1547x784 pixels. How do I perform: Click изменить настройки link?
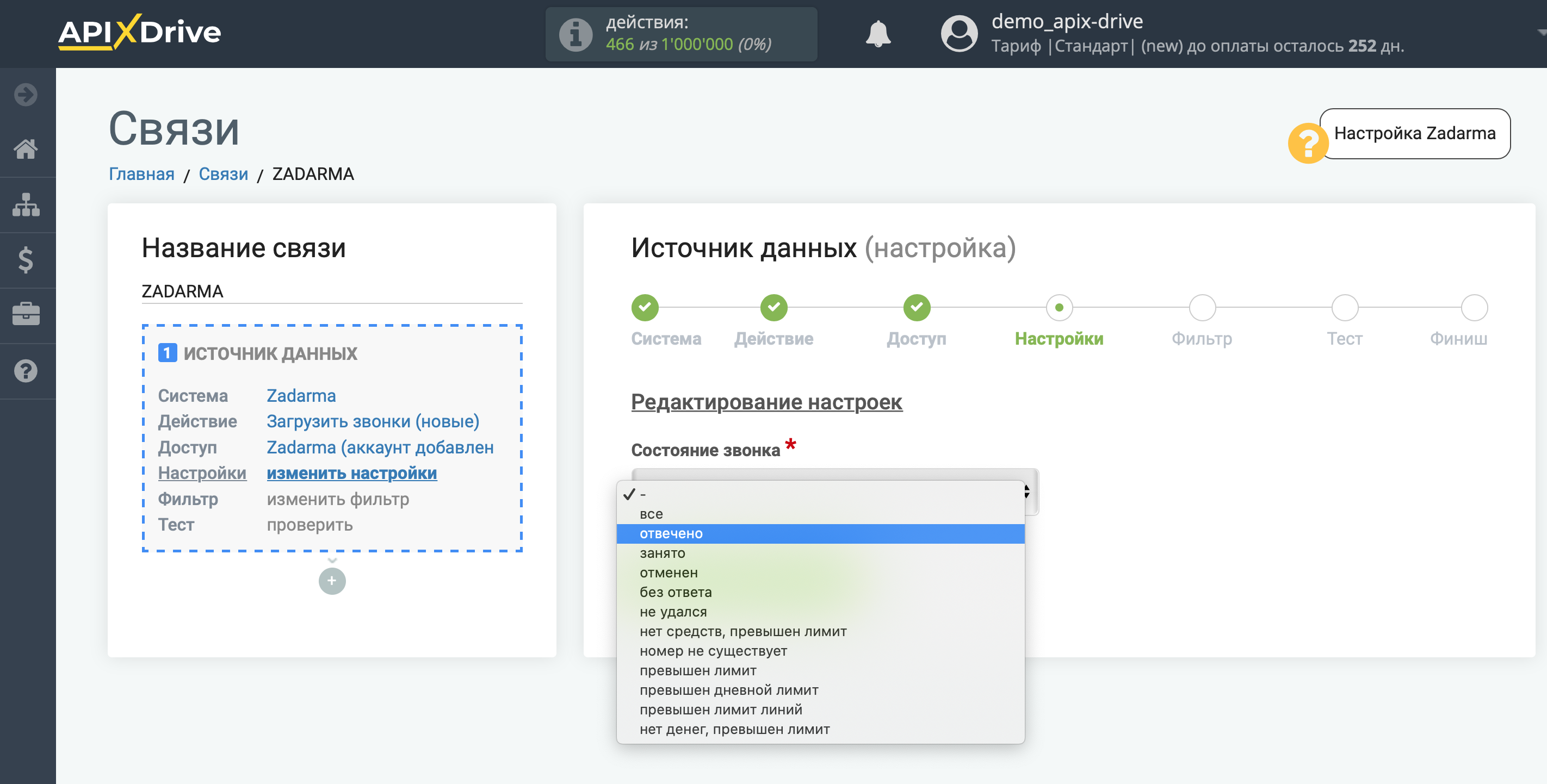point(351,474)
